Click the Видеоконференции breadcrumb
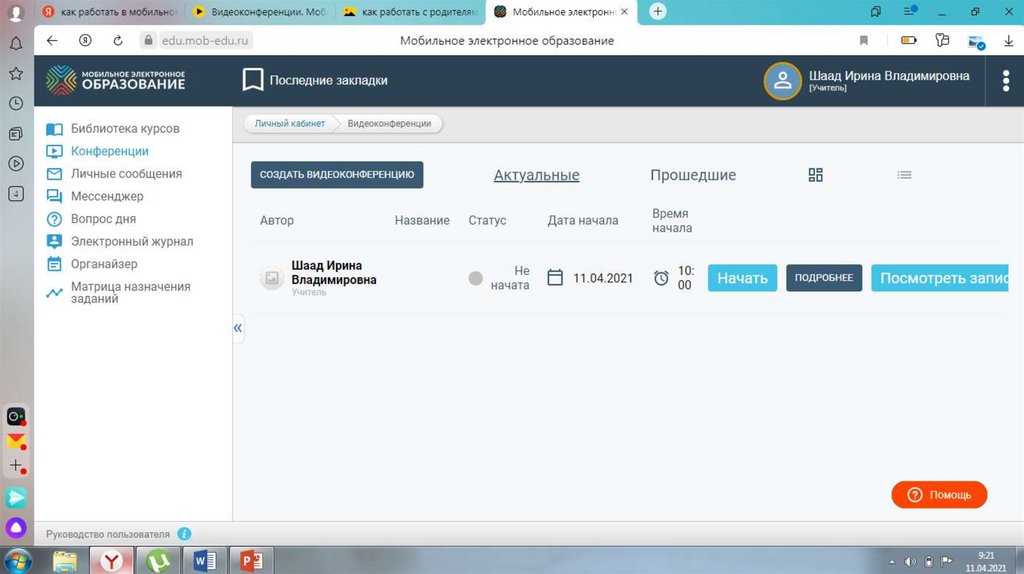This screenshot has width=1024, height=574. (389, 123)
